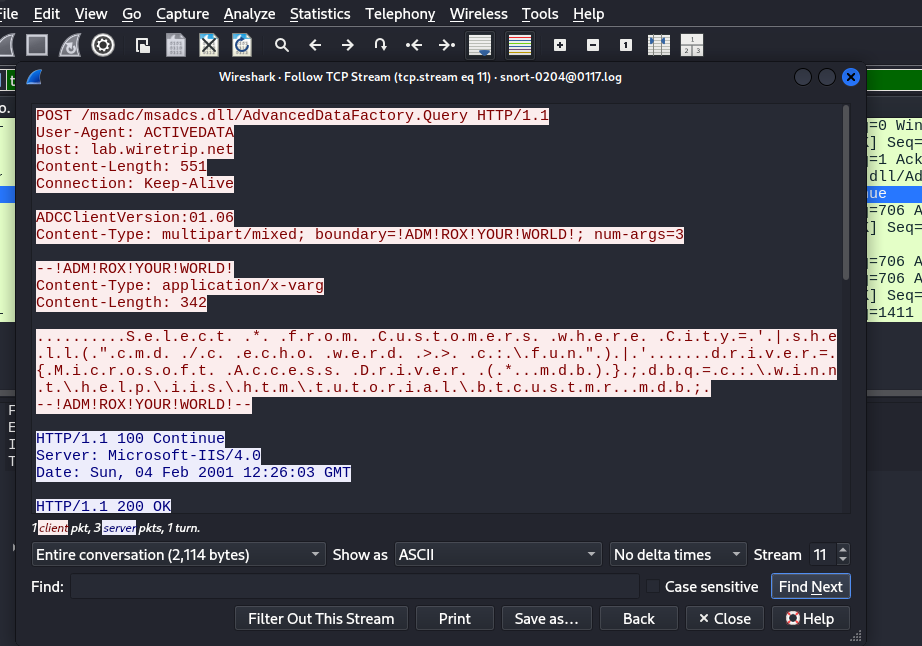
Task: Click the Stream number field
Action: coord(823,555)
